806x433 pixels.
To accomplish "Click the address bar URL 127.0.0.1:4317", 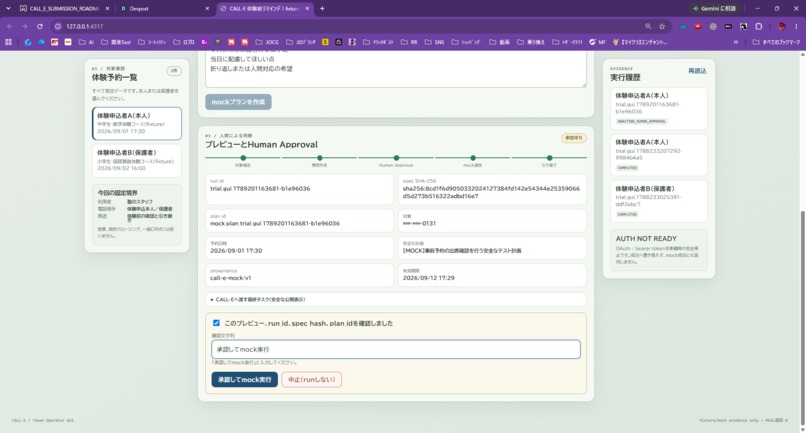I will [x=84, y=26].
